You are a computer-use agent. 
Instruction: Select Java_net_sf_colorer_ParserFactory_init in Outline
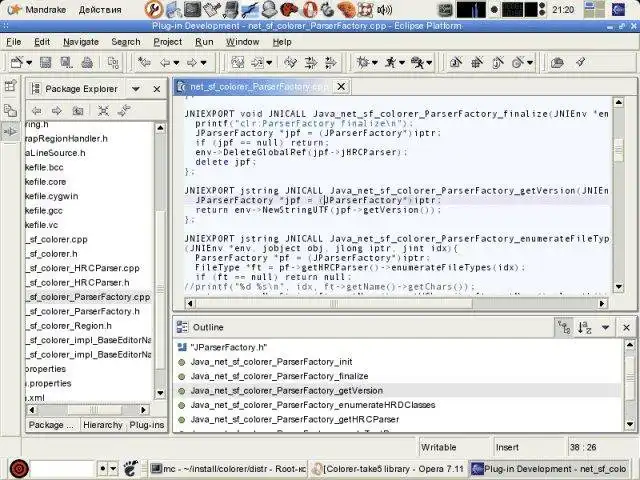(x=271, y=362)
